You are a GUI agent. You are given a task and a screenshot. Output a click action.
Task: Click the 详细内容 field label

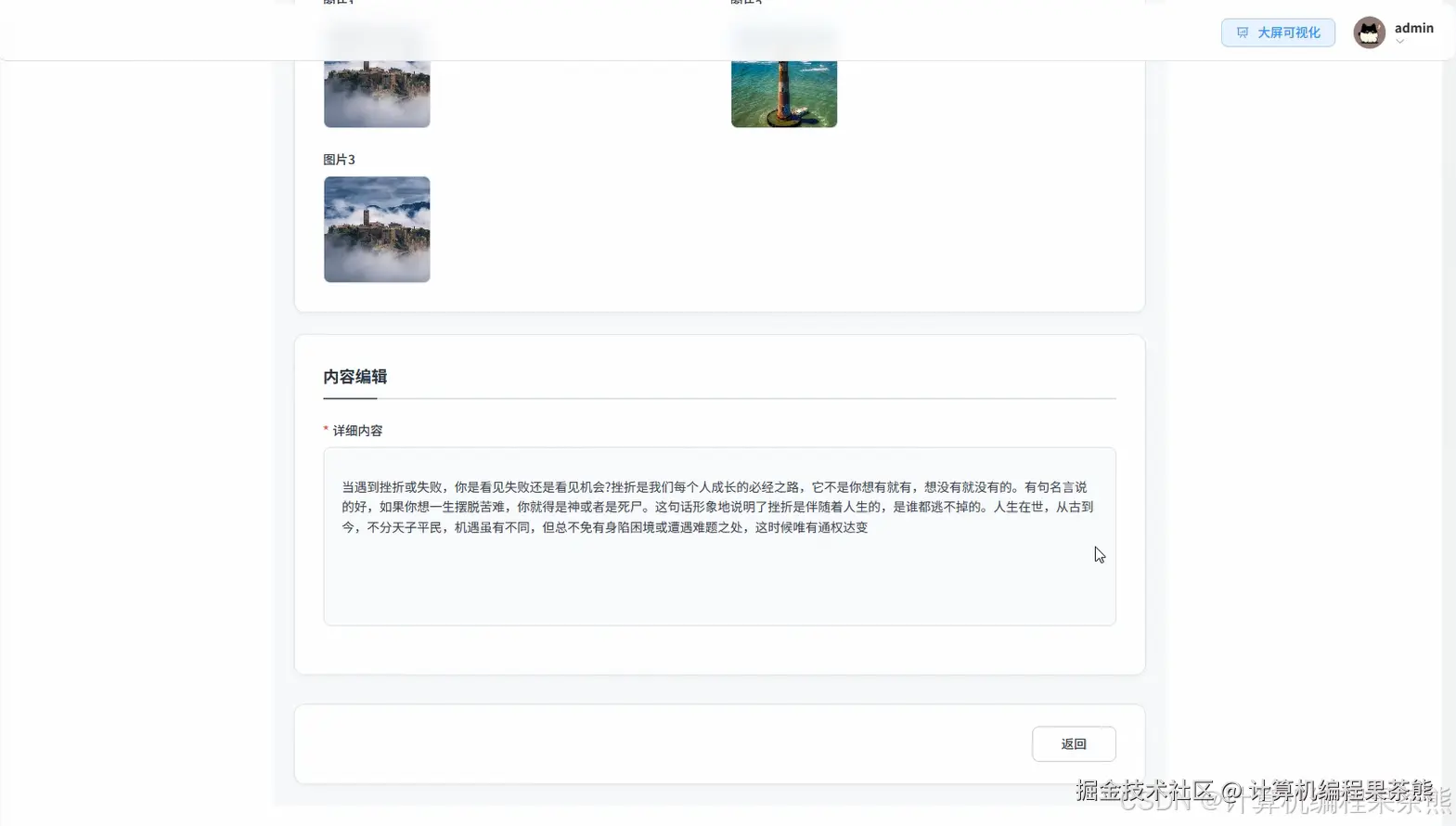tap(357, 431)
